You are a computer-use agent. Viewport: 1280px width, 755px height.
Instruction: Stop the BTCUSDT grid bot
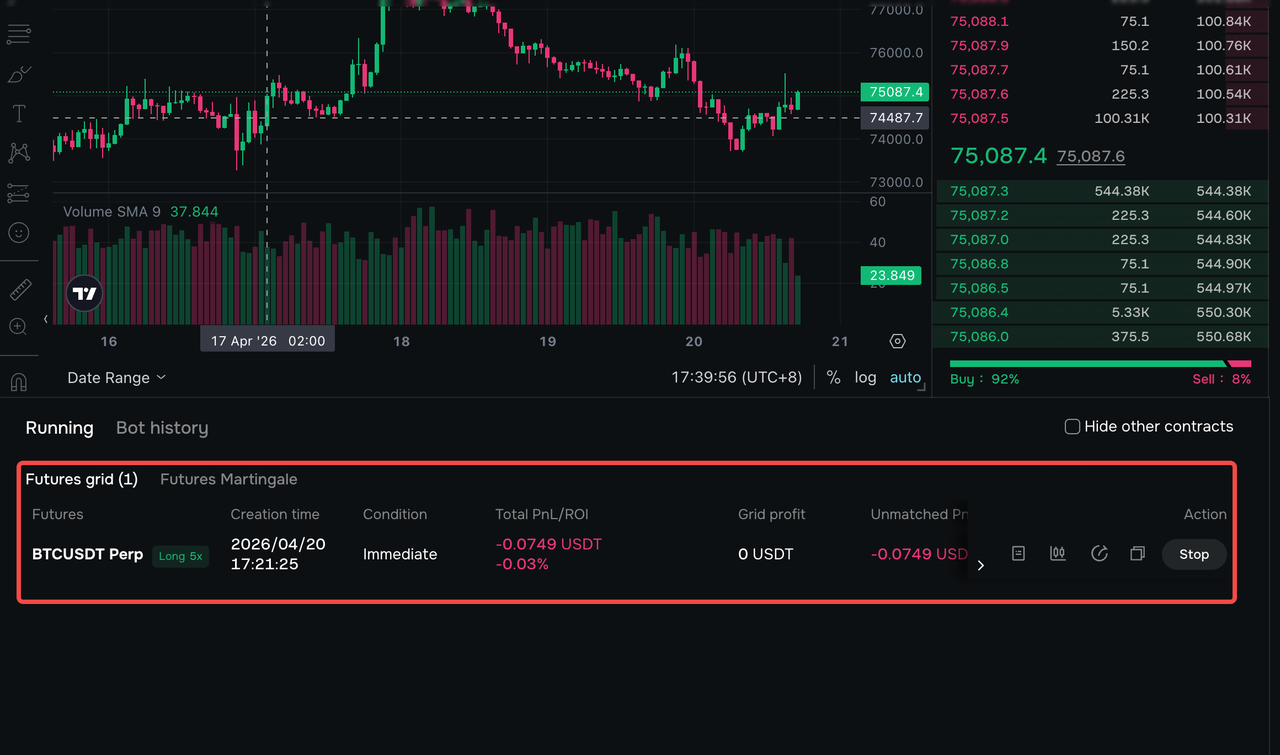(1194, 554)
